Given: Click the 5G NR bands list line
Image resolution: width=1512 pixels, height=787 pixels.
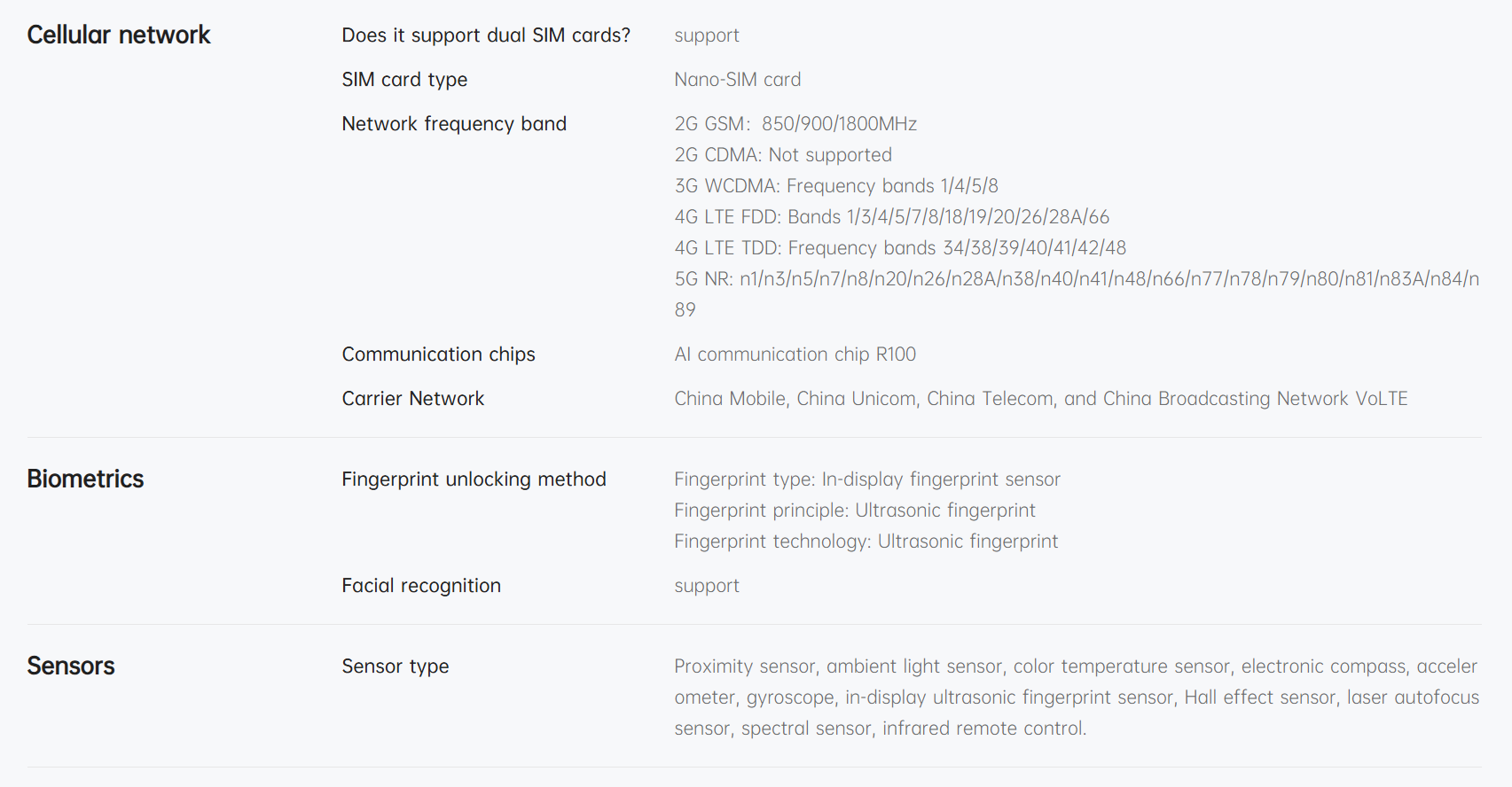Looking at the screenshot, I should coord(1077,279).
